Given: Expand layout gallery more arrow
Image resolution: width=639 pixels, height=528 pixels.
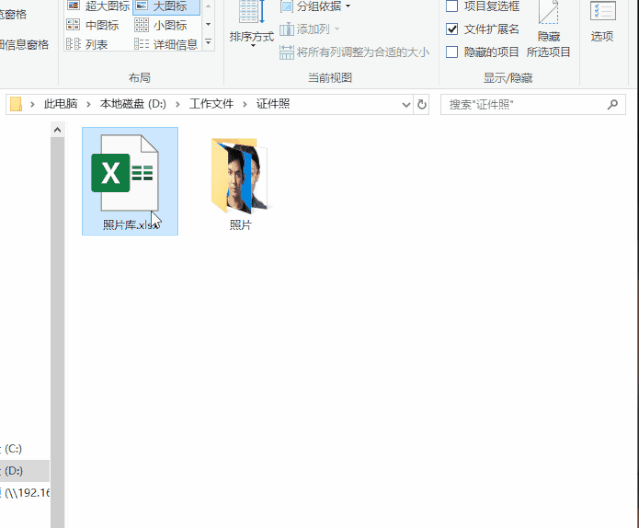Looking at the screenshot, I should 208,42.
